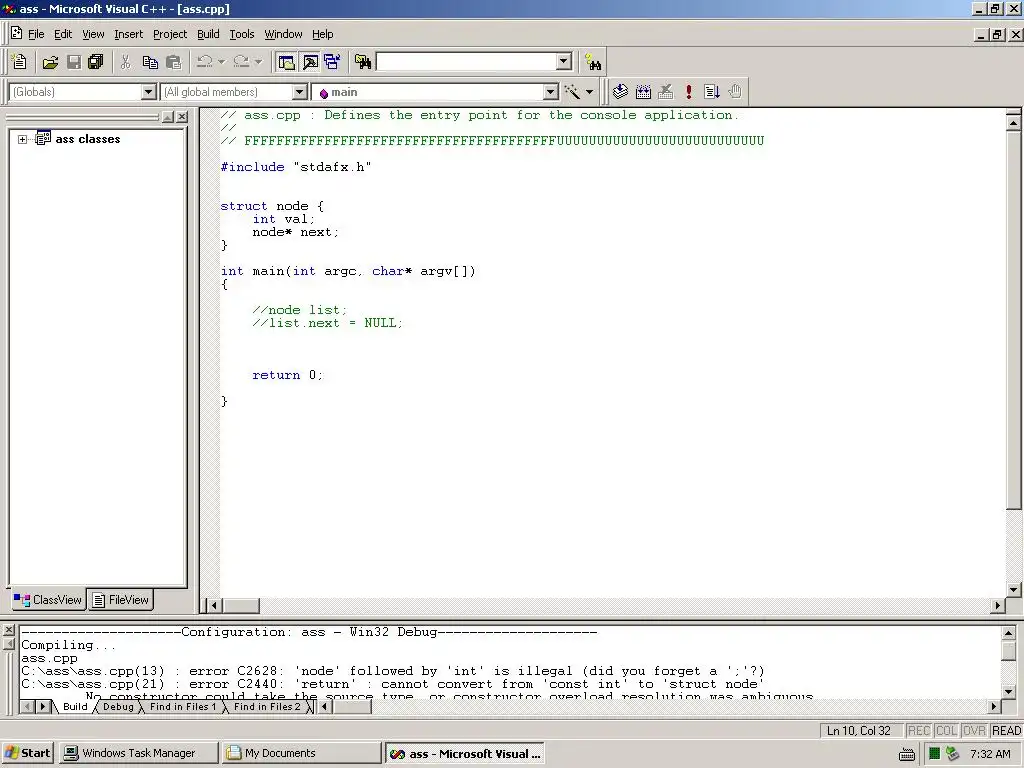Screen dimensions: 1024x768
Task: Select the Build output tab
Action: [x=75, y=707]
